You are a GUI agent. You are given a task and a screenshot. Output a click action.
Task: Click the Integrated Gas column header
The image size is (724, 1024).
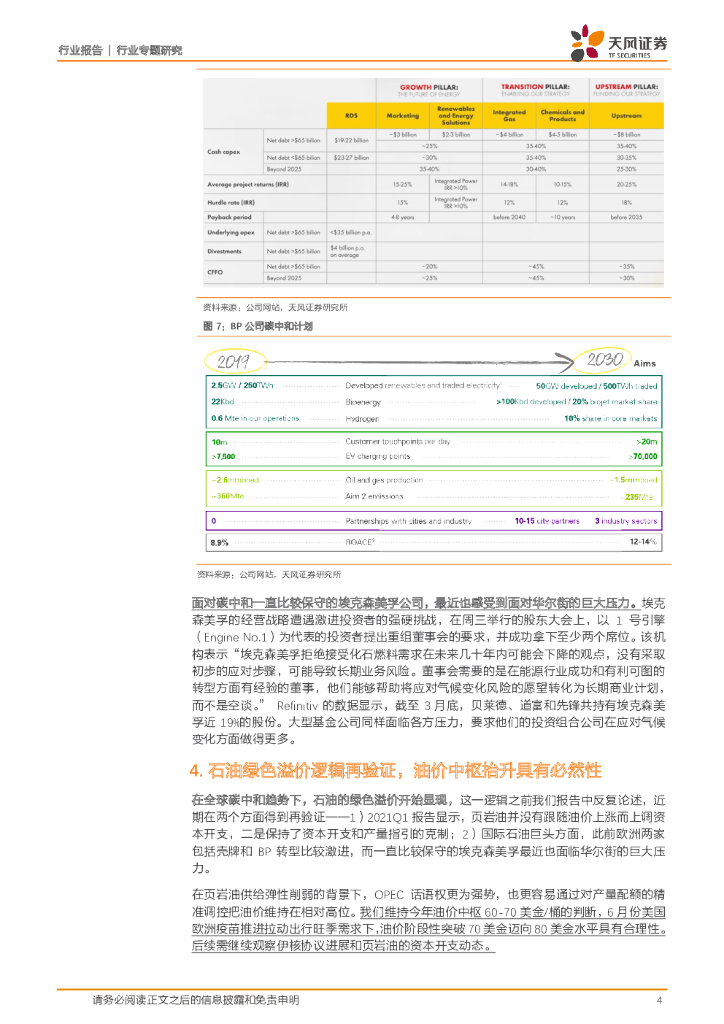[x=509, y=116]
